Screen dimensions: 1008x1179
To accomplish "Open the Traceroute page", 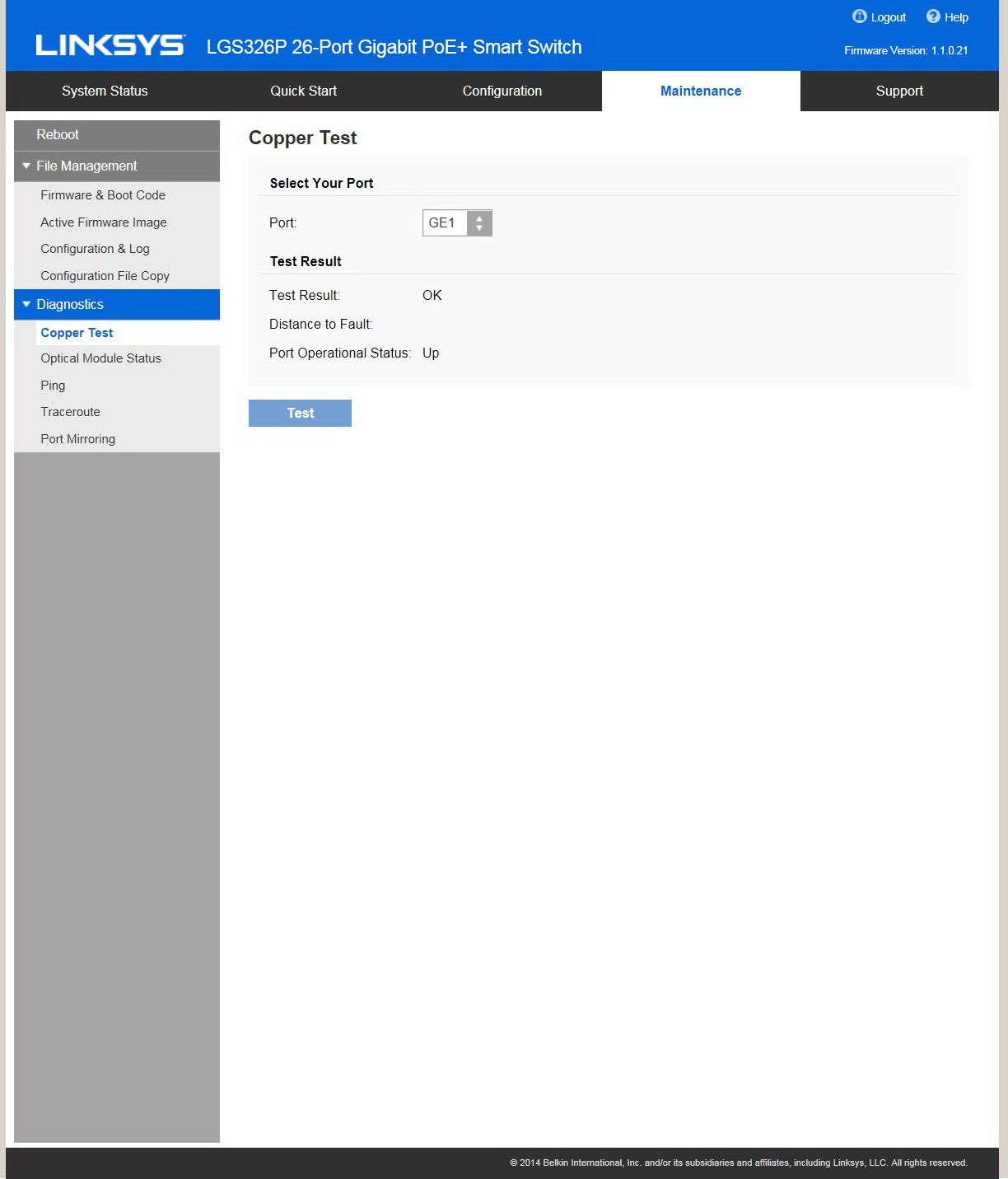I will (x=71, y=412).
